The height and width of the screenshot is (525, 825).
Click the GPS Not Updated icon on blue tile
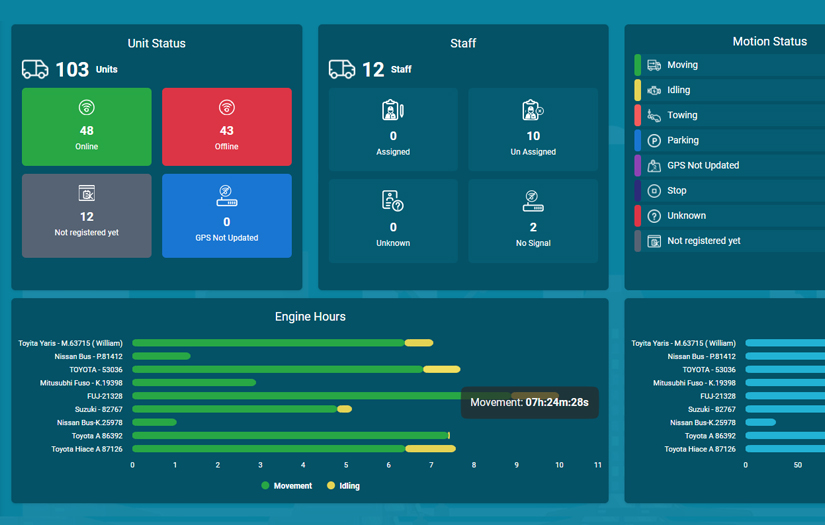[x=227, y=196]
